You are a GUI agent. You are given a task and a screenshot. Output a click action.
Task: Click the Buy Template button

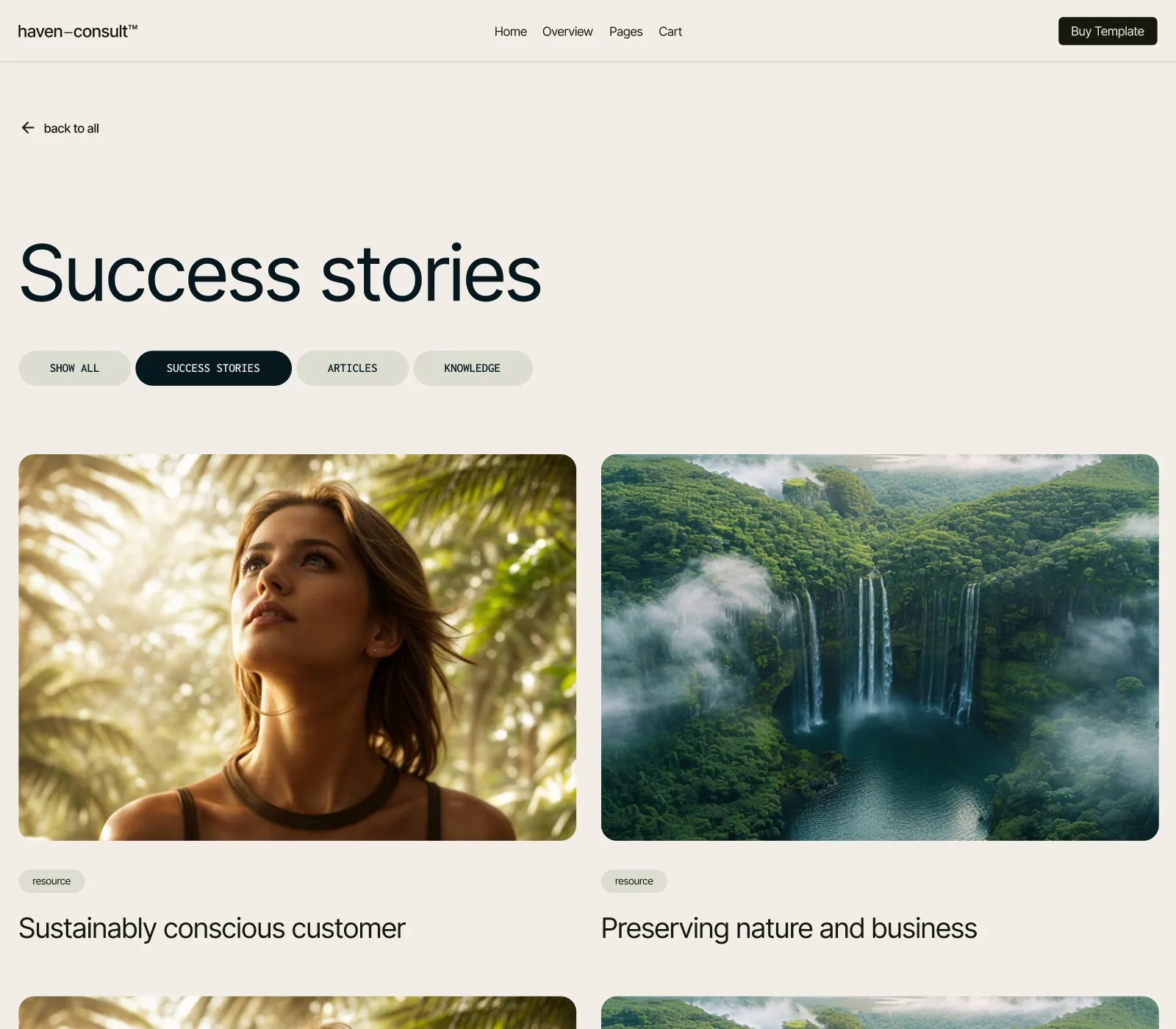tap(1107, 31)
